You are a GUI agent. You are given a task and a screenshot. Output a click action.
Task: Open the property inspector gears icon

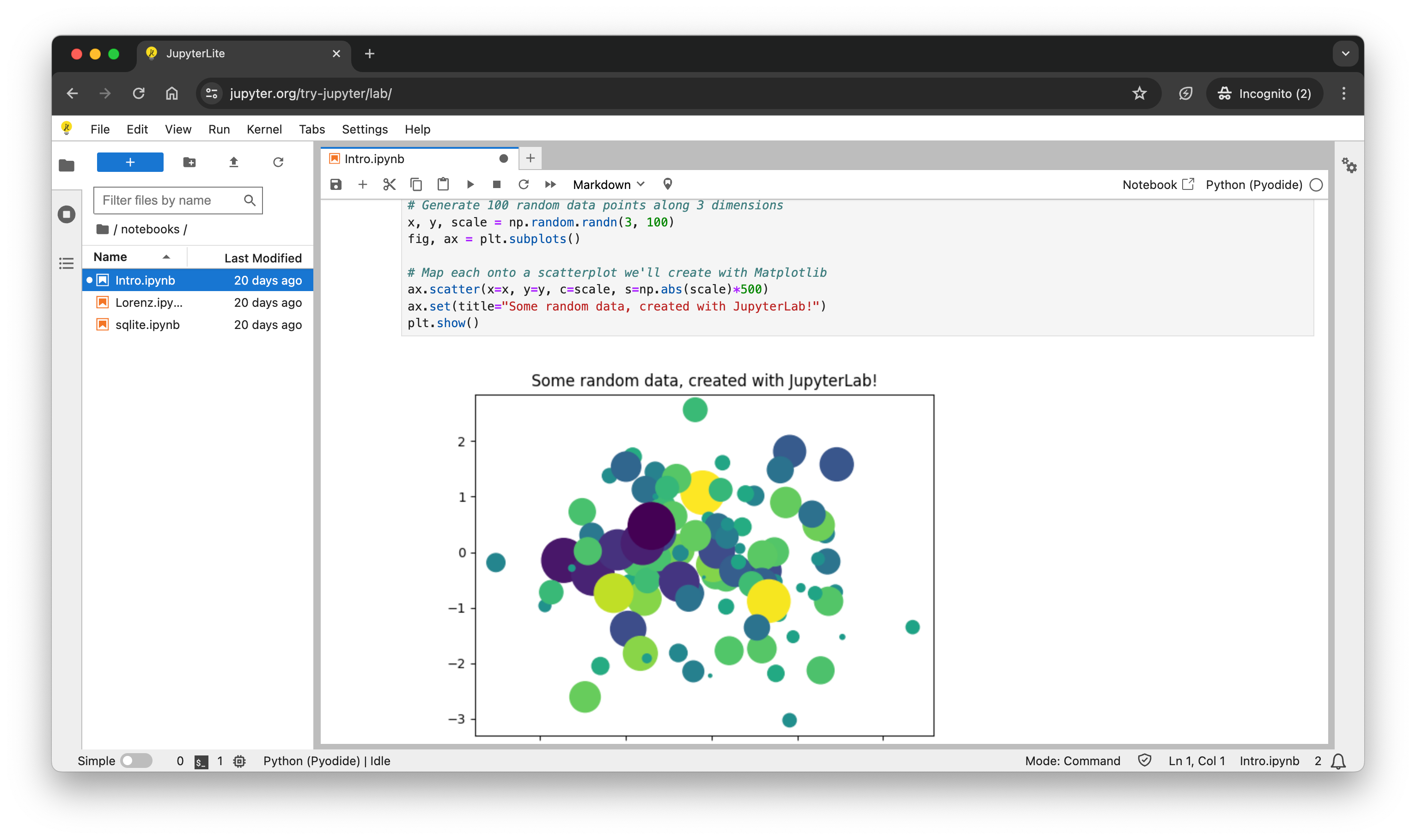1349,166
